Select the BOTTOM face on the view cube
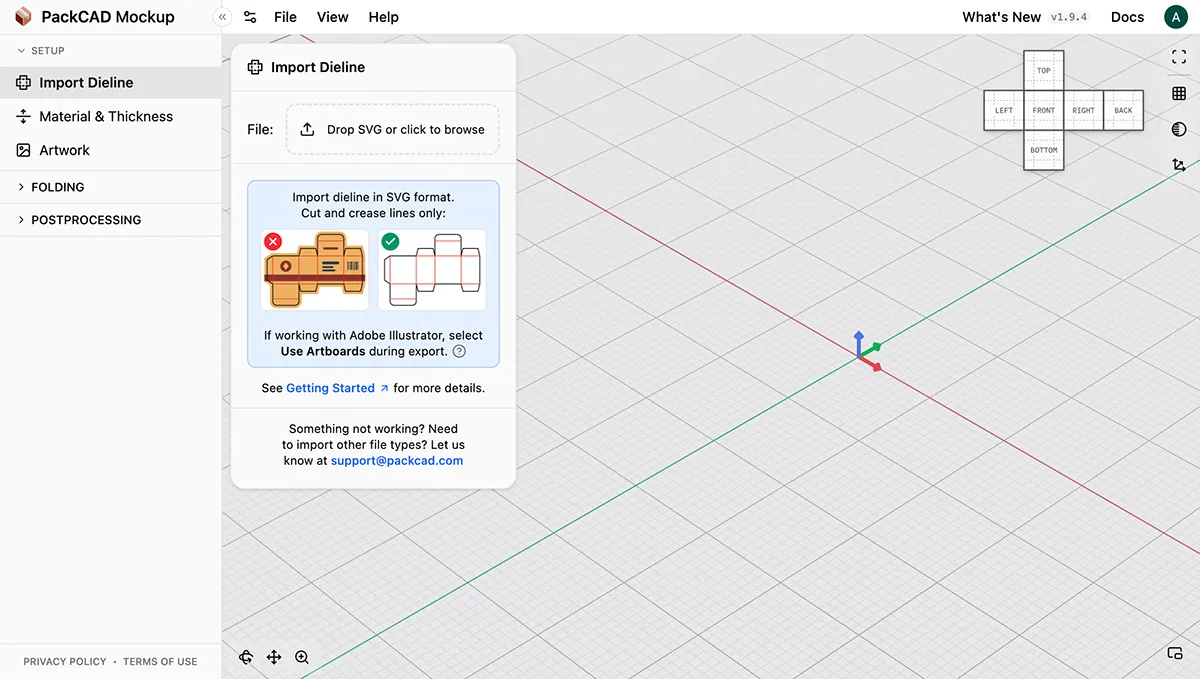The image size is (1200, 679). [x=1044, y=150]
